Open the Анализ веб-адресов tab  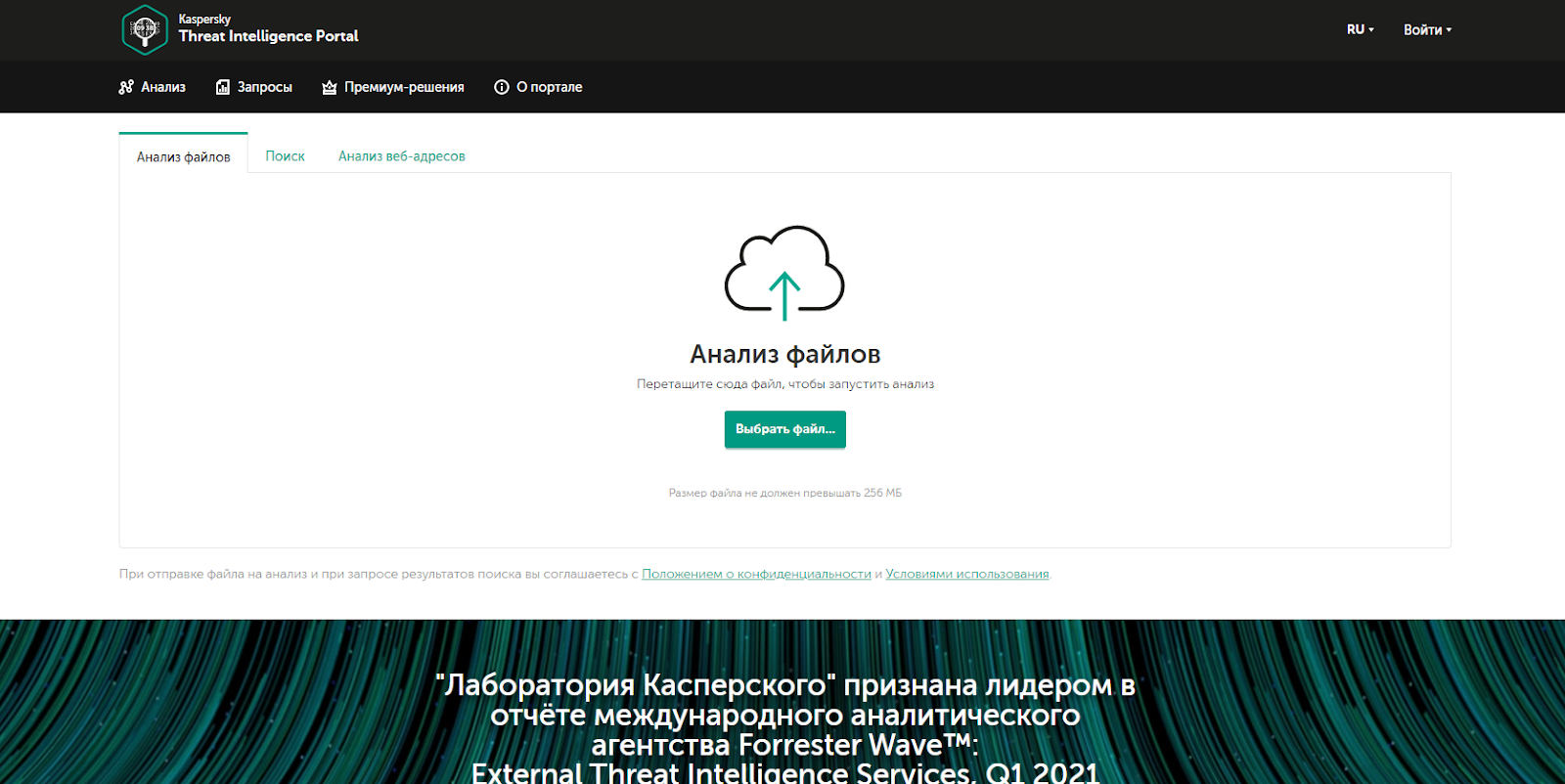[x=401, y=156]
